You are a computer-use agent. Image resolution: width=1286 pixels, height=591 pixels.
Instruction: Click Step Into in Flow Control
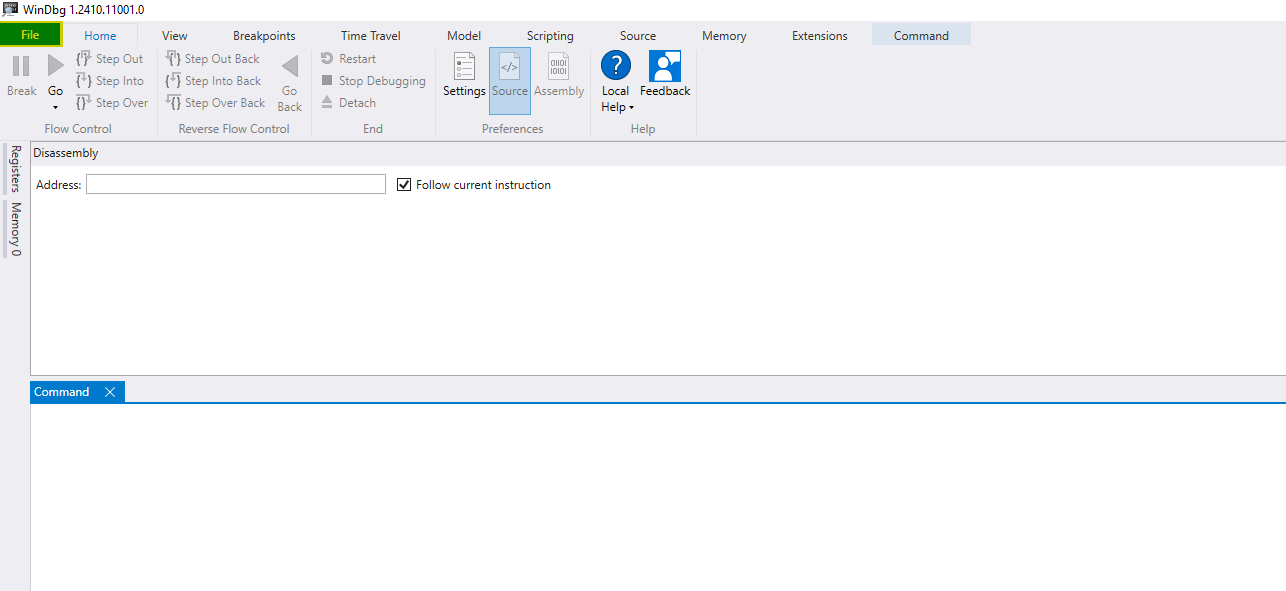[110, 81]
